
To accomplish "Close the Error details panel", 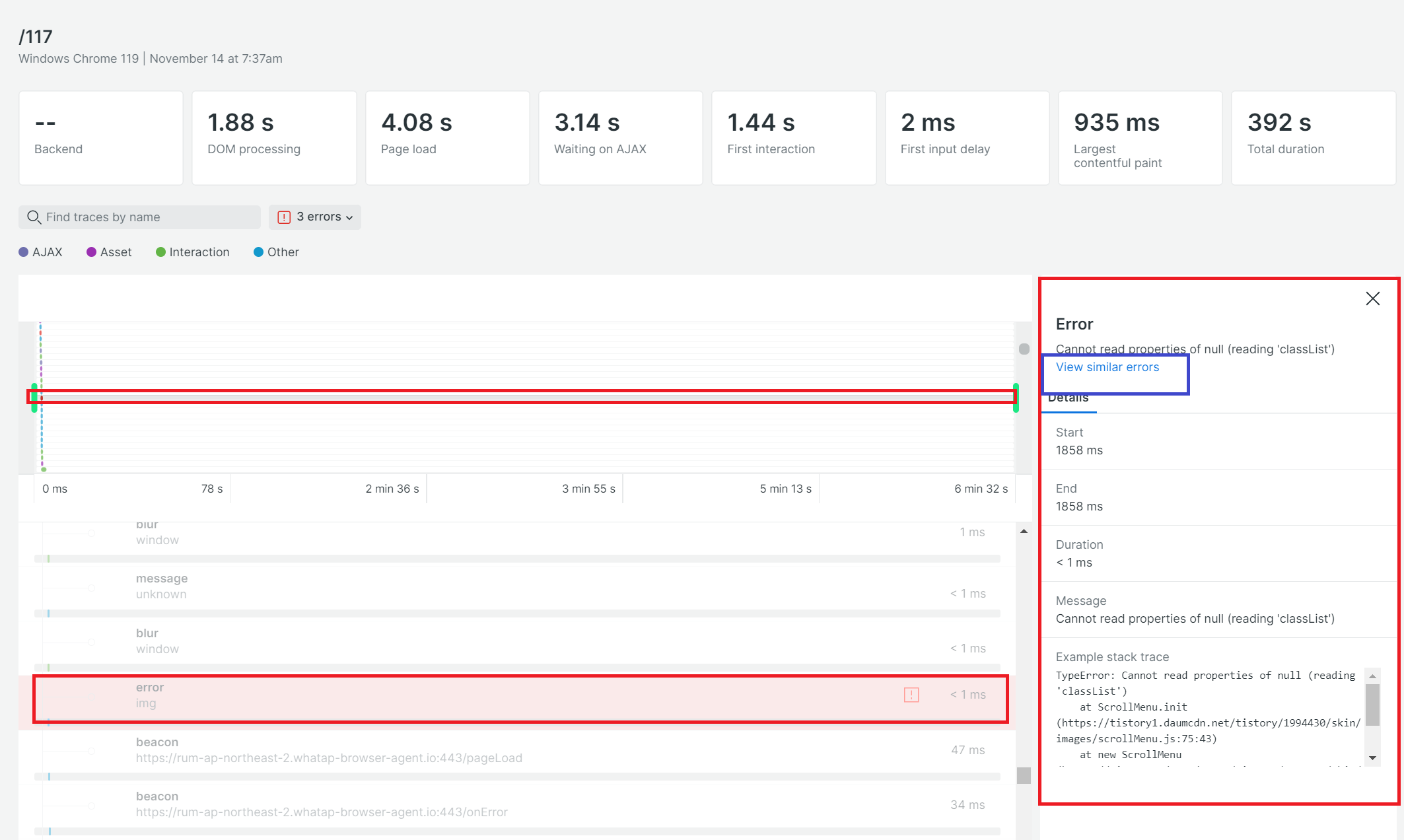I will pos(1372,298).
